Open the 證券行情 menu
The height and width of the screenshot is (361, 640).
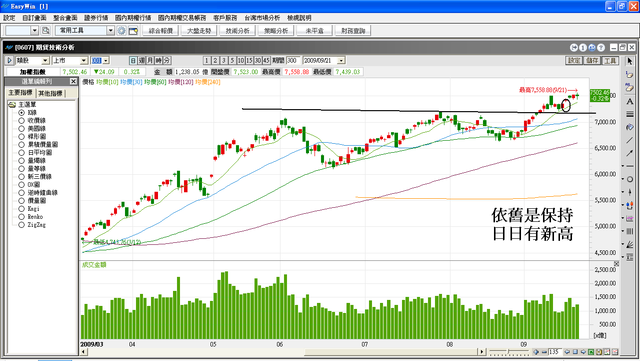point(96,18)
